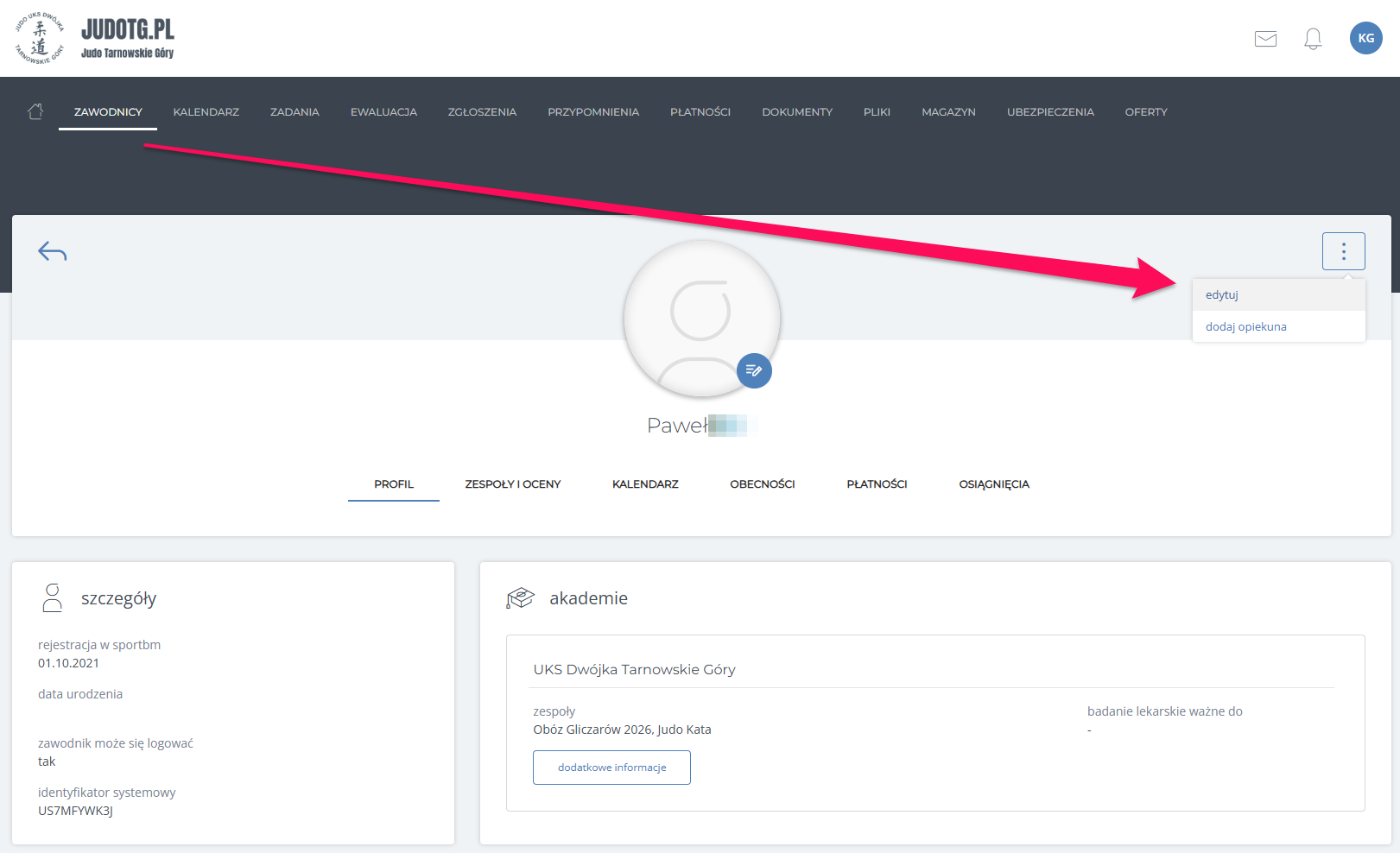Click the edit photo pencil badge
The width and height of the screenshot is (1400, 853).
tap(754, 370)
